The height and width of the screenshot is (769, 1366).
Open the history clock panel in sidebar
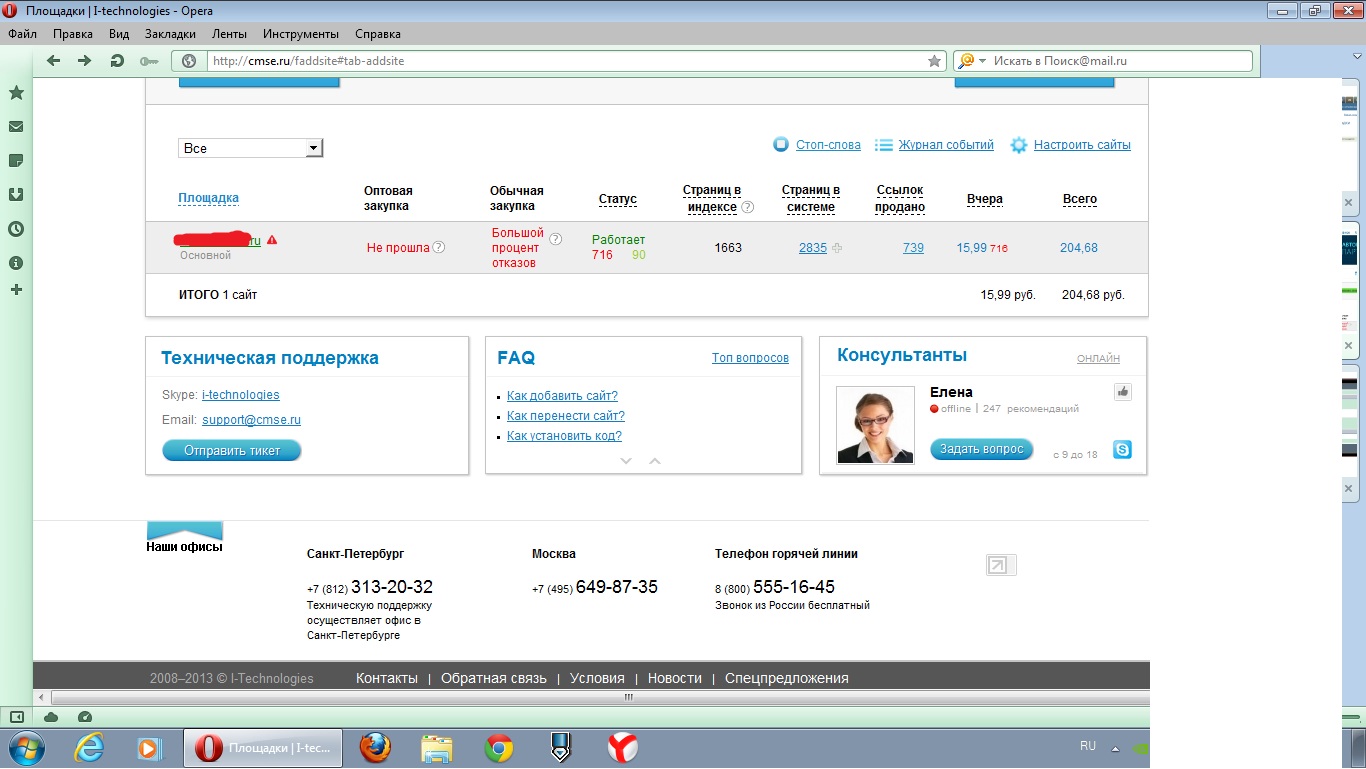[16, 229]
